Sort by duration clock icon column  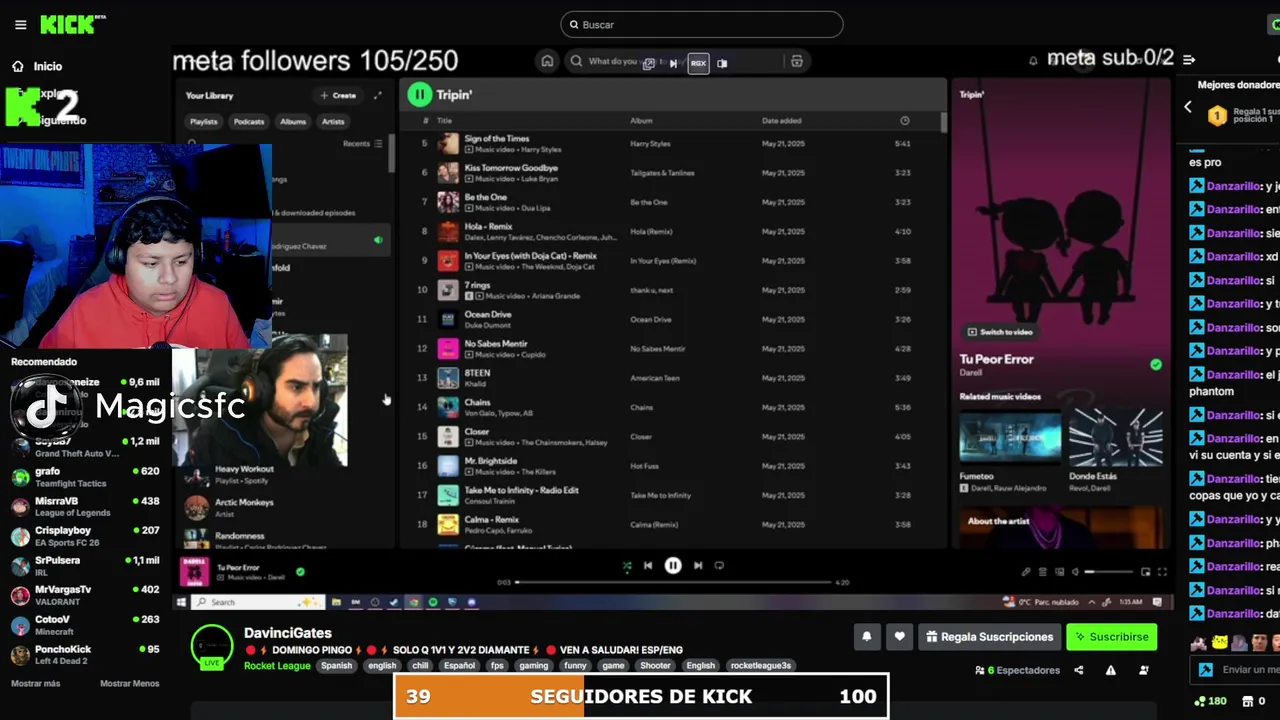point(904,121)
